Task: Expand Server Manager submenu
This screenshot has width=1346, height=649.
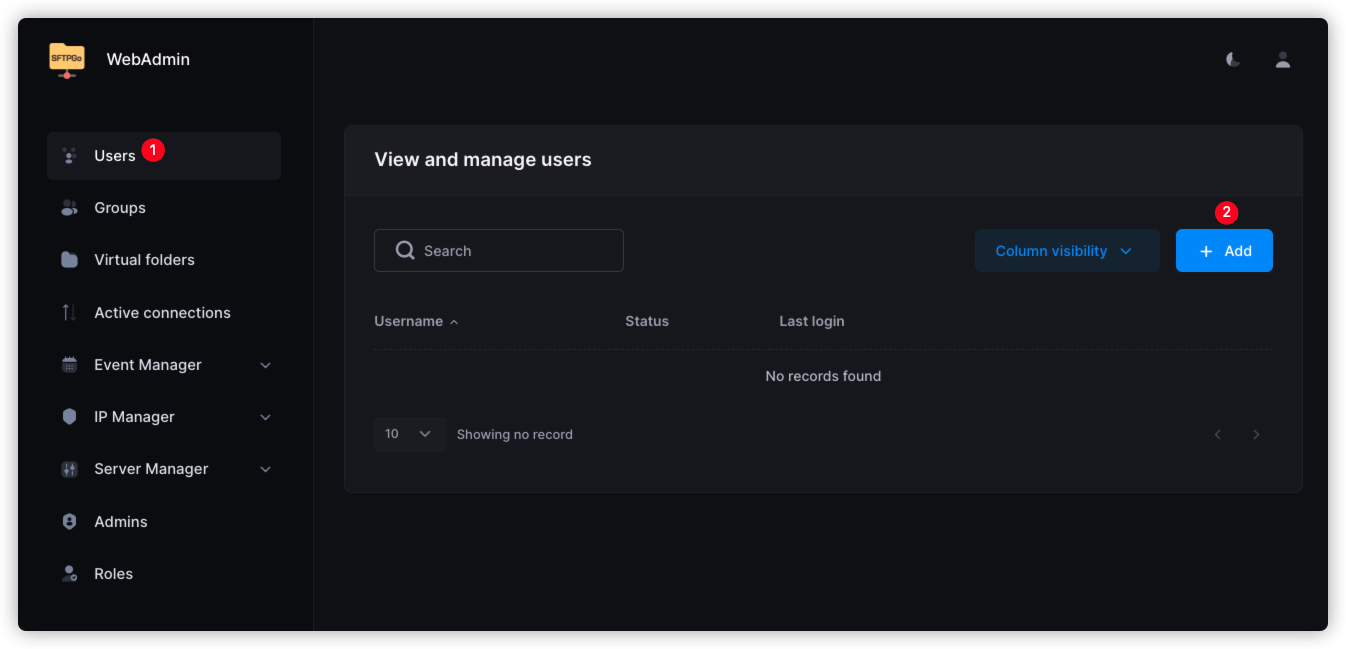Action: coord(265,469)
